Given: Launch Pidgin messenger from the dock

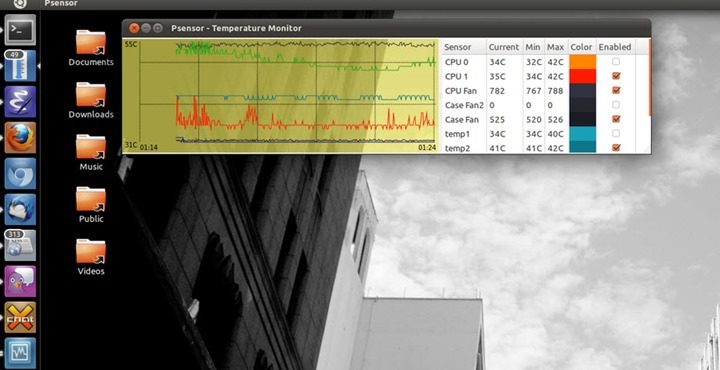Looking at the screenshot, I should (x=20, y=281).
